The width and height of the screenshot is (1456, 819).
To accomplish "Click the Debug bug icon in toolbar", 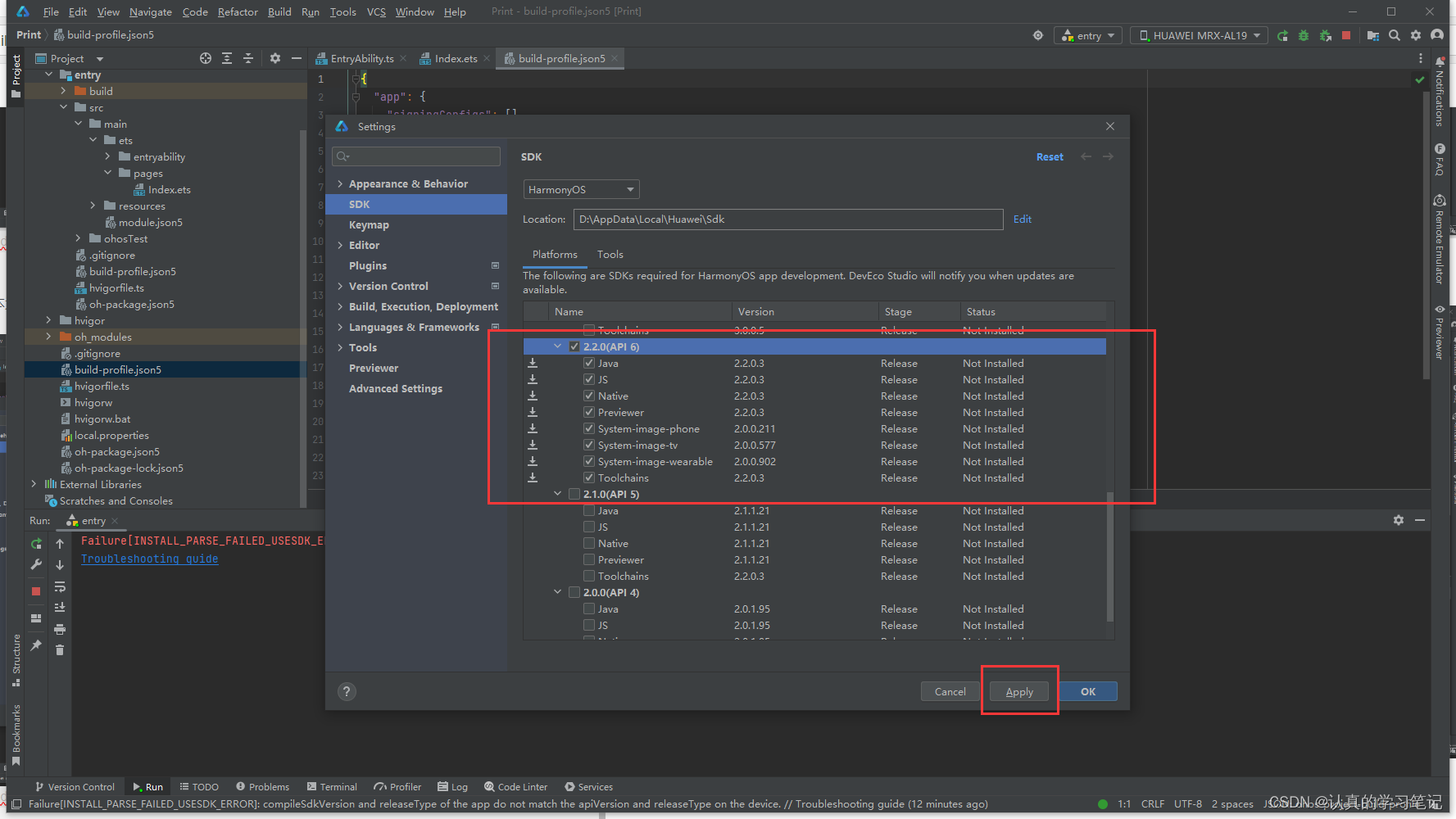I will 1304,35.
